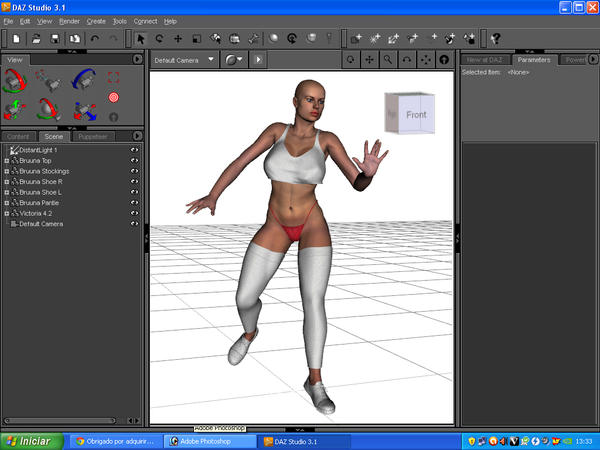The image size is (600, 450).
Task: Click the speaker volume tray icon
Action: click(x=504, y=442)
